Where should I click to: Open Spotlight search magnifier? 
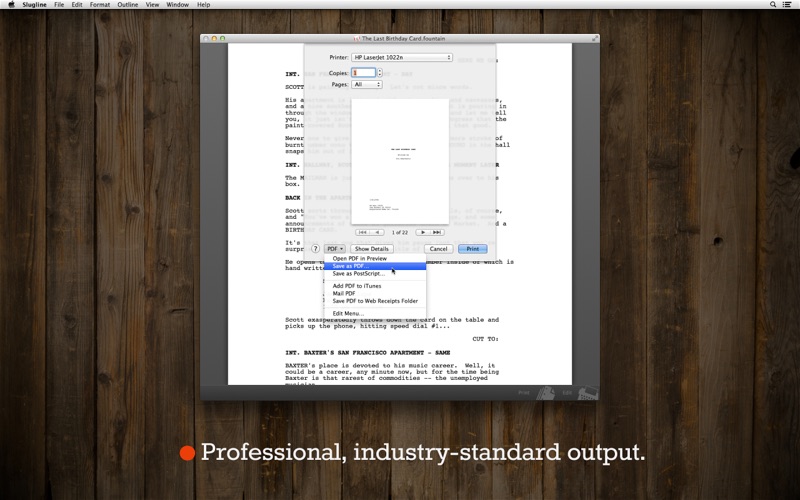773,5
